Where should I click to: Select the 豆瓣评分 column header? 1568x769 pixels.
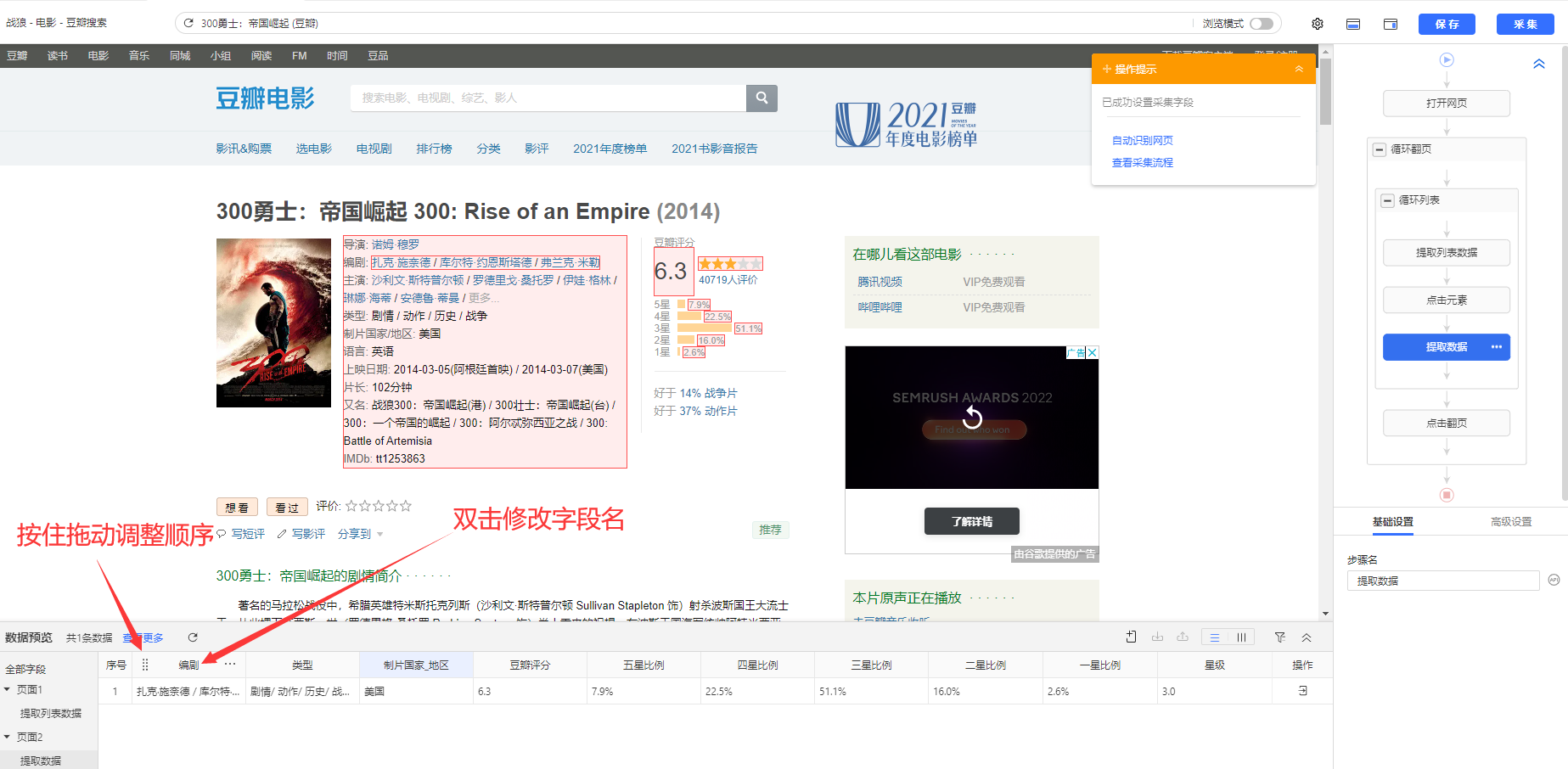530,665
